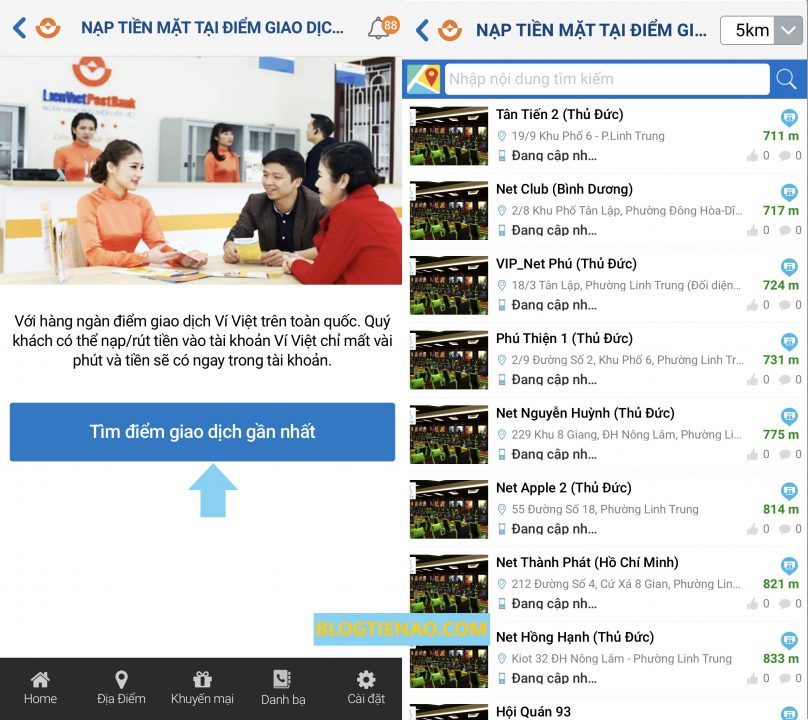This screenshot has height=720, width=808.
Task: Open the 5km distance dropdown
Action: [x=761, y=30]
